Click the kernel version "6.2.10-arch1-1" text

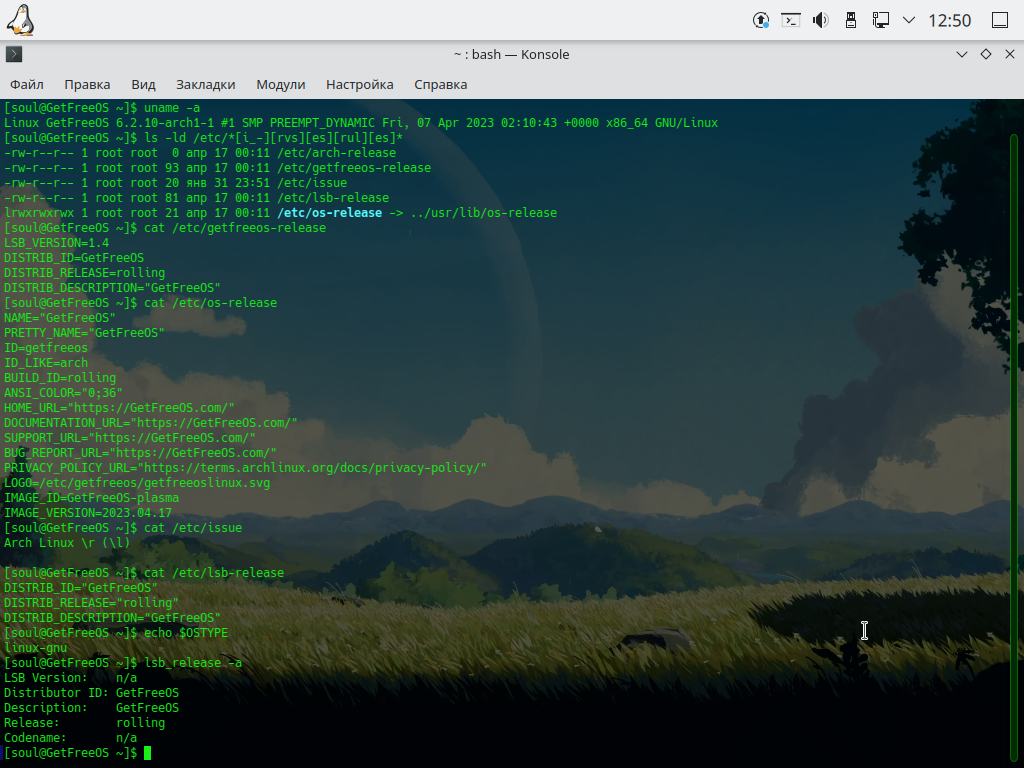[165, 123]
